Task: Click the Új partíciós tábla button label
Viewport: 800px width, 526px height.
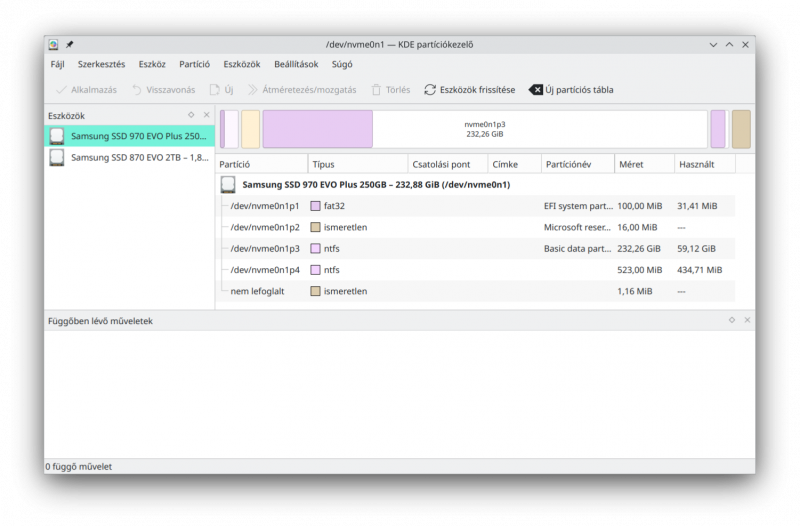Action: pyautogui.click(x=579, y=90)
